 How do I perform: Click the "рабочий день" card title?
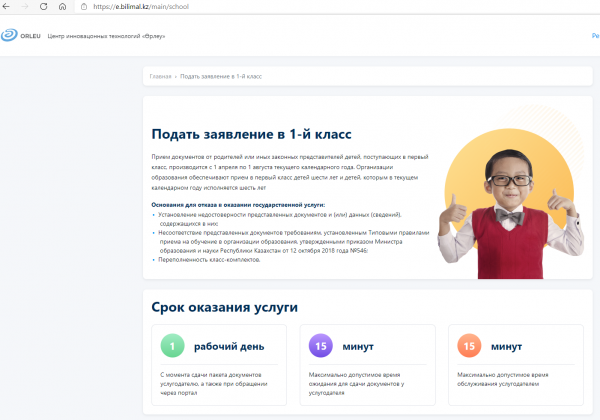[x=227, y=347]
